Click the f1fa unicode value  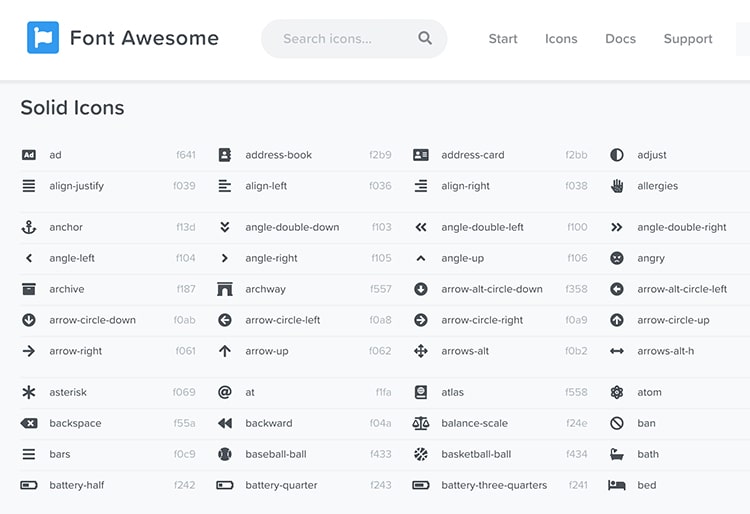pyautogui.click(x=384, y=392)
